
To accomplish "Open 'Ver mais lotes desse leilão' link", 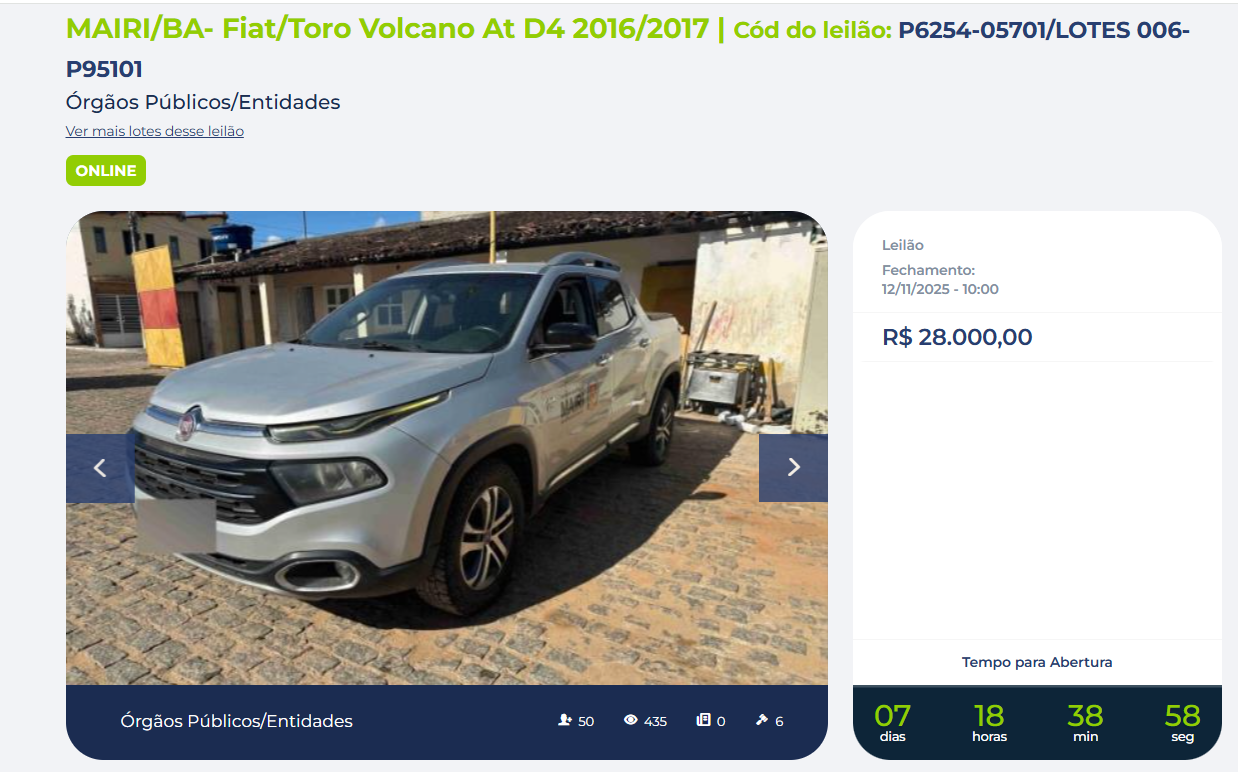I will [155, 131].
